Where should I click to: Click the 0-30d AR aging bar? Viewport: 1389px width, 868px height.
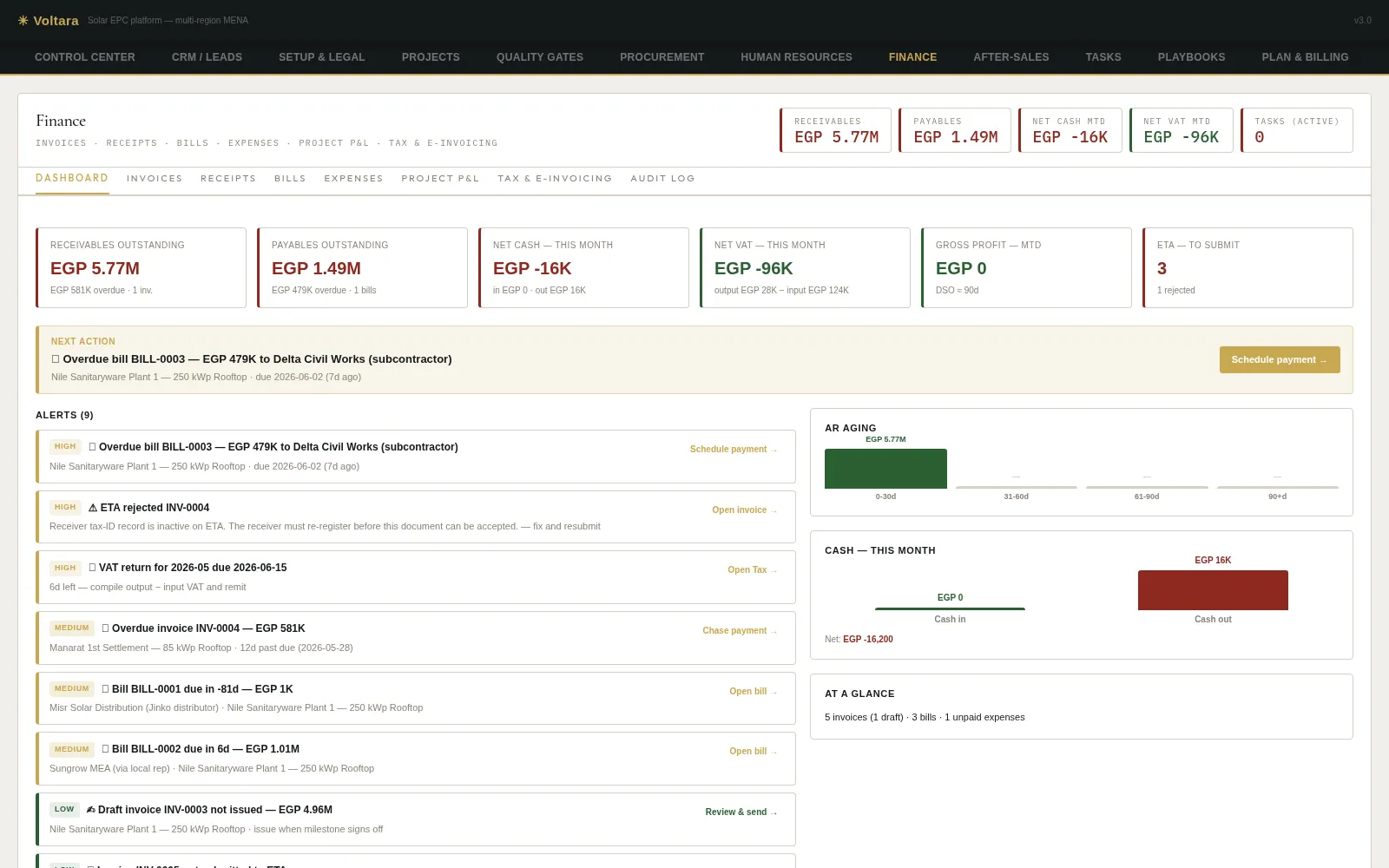coord(885,469)
